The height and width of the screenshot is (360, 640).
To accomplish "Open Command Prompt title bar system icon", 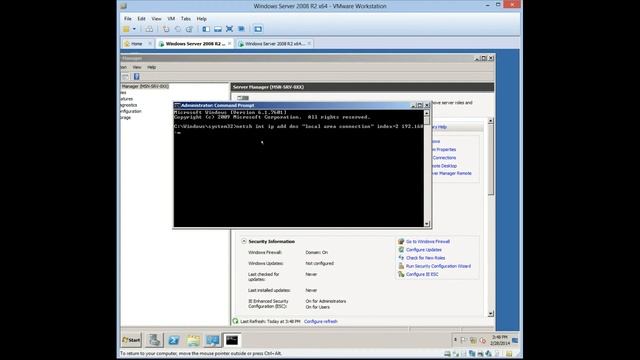I will click(x=177, y=105).
